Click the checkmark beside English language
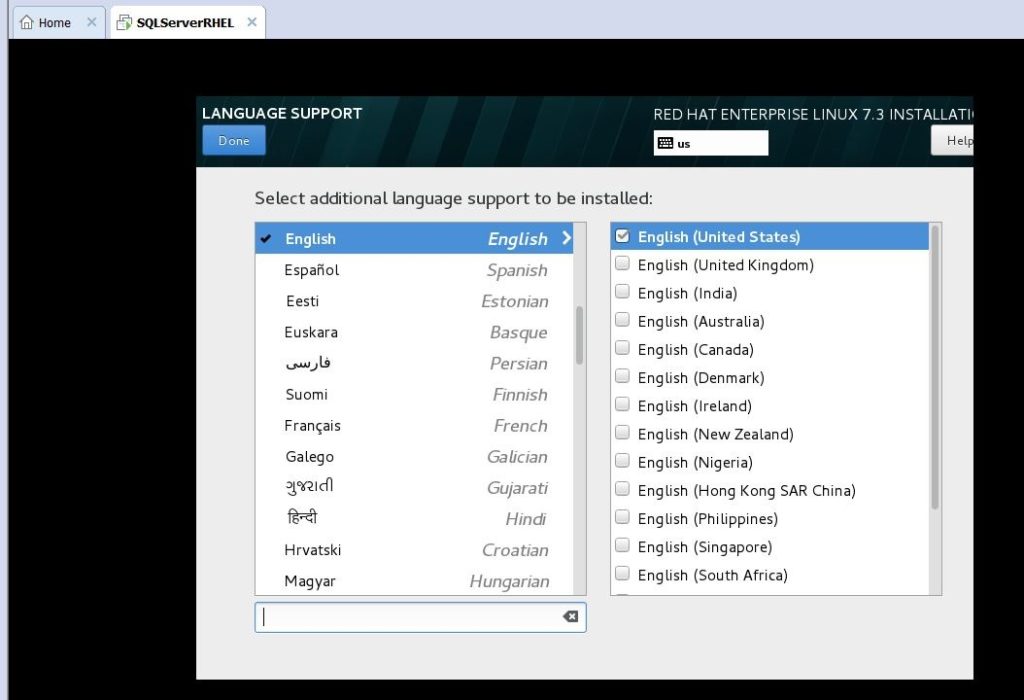This screenshot has width=1024, height=700. point(266,238)
